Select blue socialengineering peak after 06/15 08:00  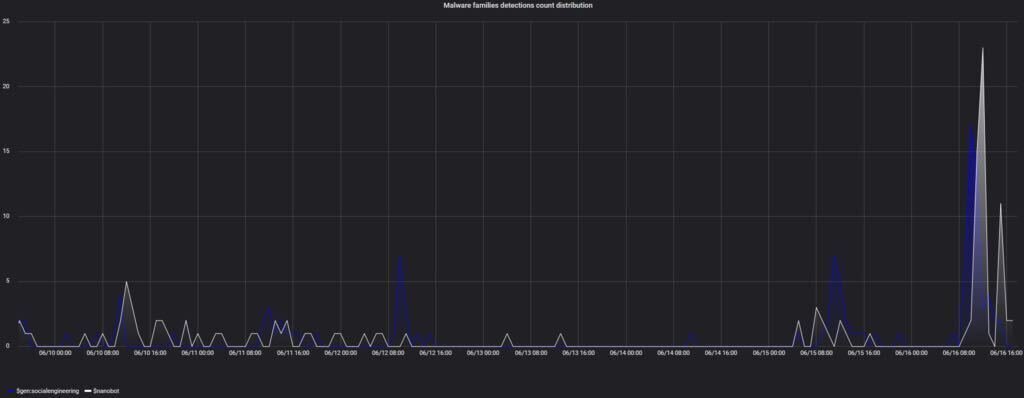(x=834, y=257)
